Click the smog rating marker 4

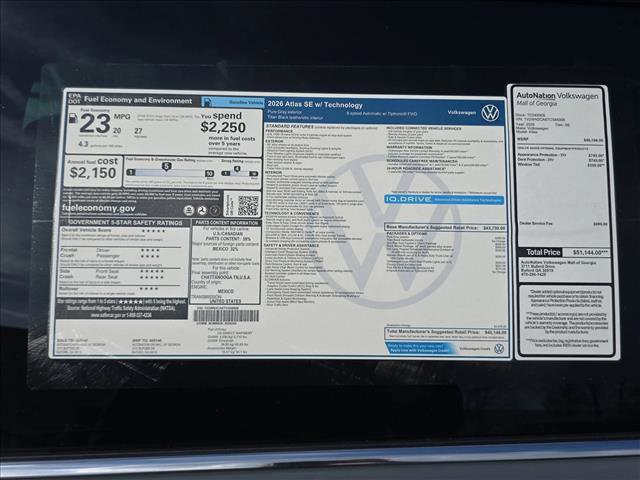(x=237, y=168)
